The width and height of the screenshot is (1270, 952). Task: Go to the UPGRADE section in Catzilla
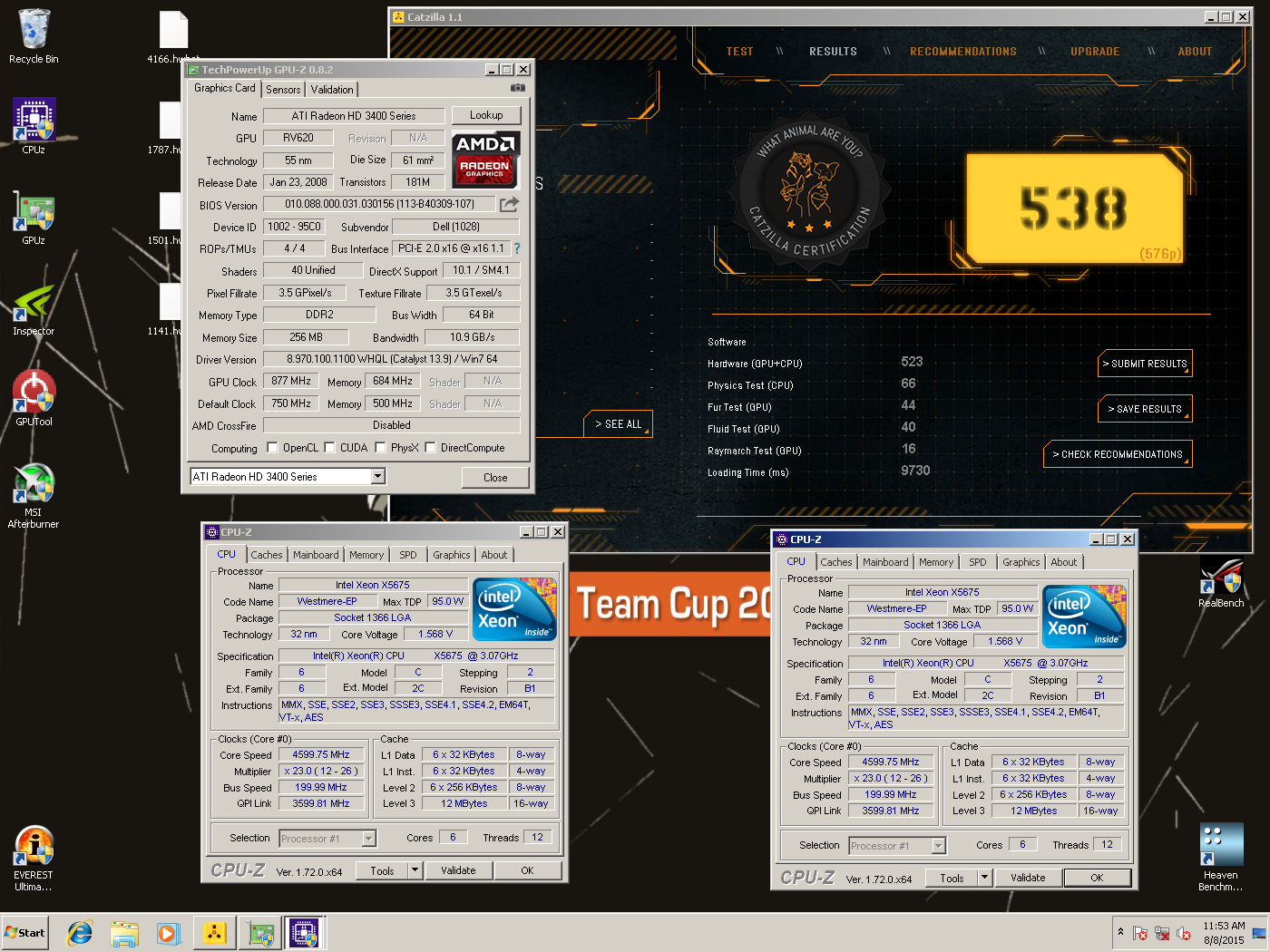click(x=1095, y=52)
